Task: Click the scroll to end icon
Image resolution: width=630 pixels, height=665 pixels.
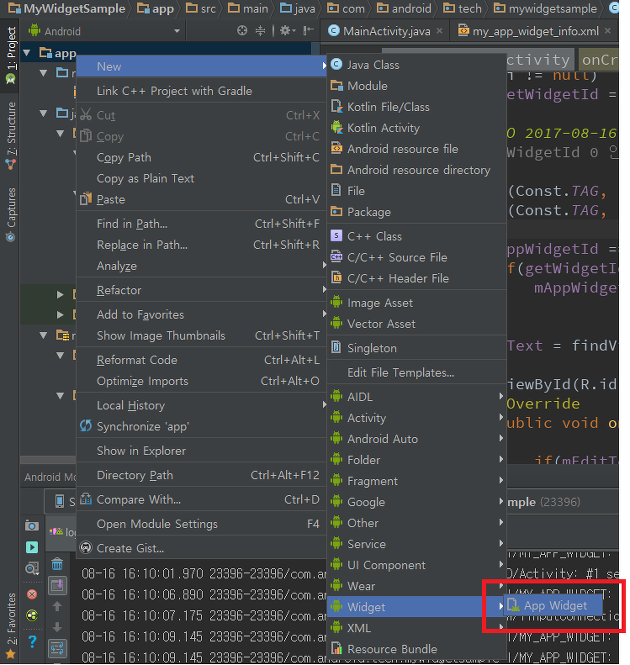Action: tap(57, 585)
